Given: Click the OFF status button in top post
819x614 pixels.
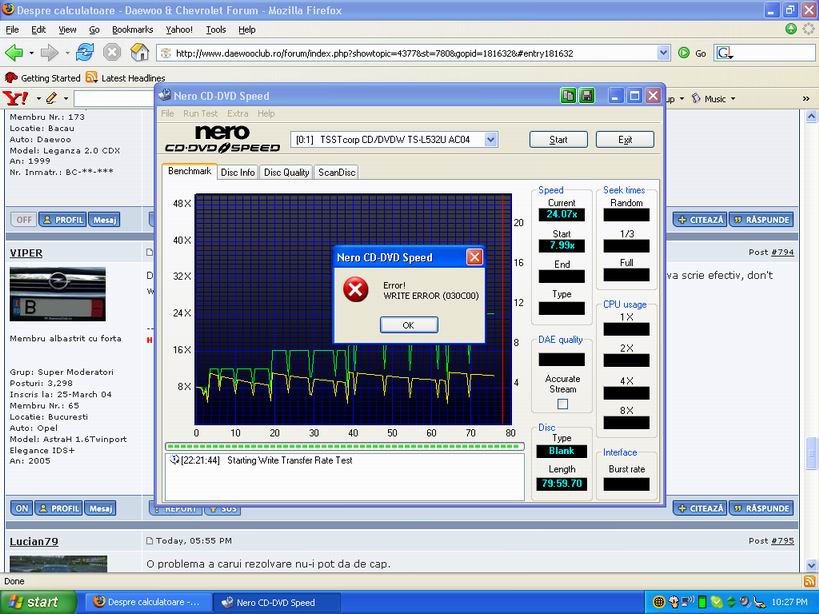Looking at the screenshot, I should 24,220.
